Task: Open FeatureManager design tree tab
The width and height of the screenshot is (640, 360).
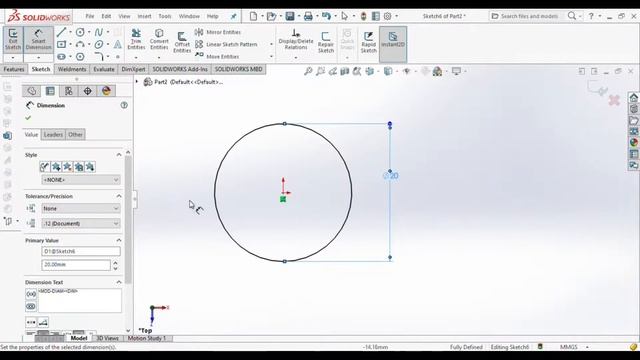Action: tap(31, 91)
